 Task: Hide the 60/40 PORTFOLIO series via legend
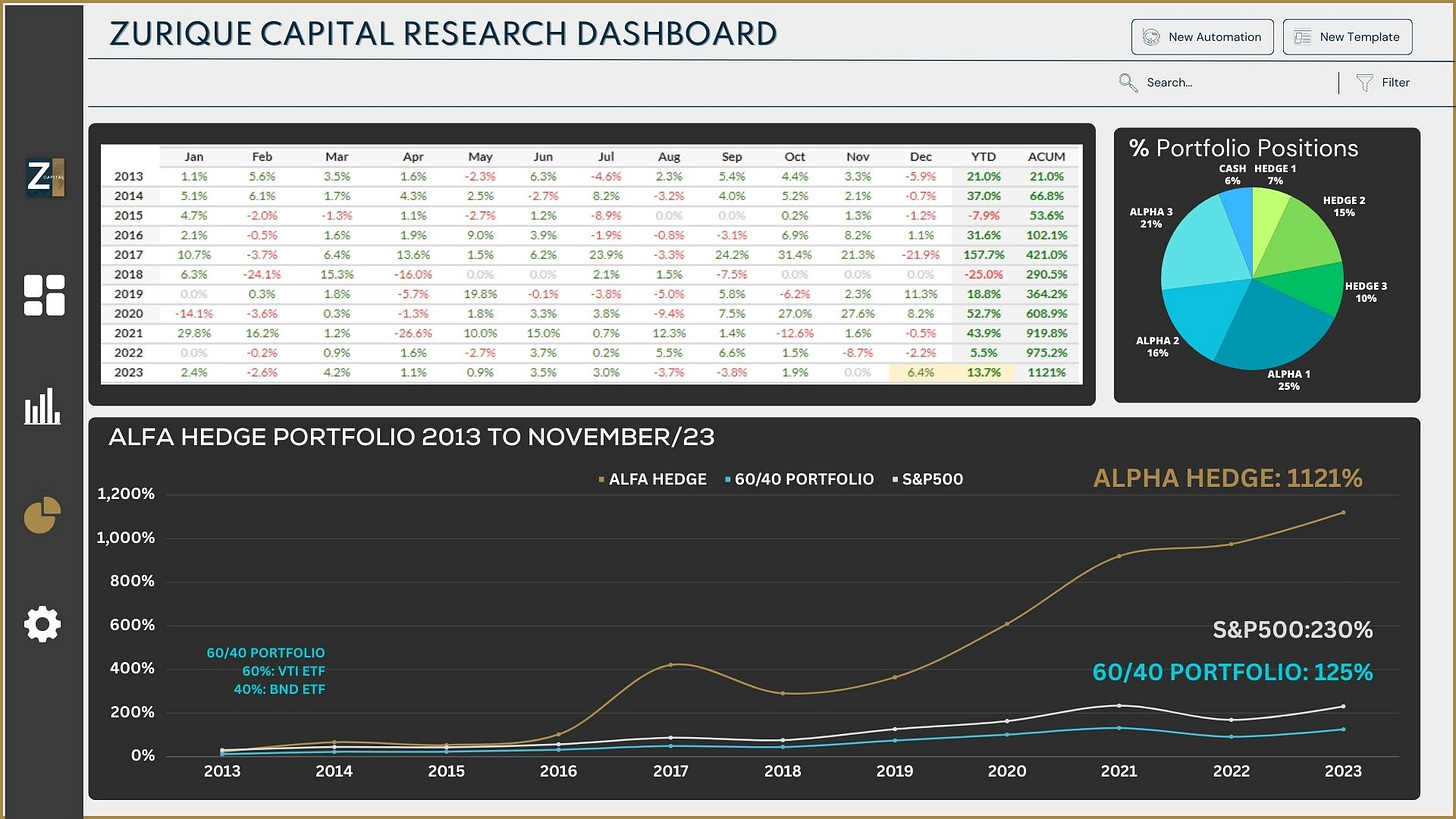coord(803,479)
